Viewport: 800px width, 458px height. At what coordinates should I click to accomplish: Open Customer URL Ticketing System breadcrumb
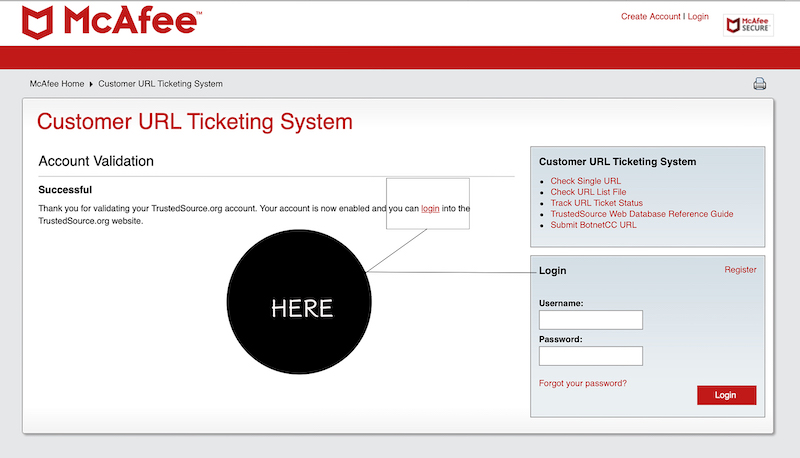160,84
